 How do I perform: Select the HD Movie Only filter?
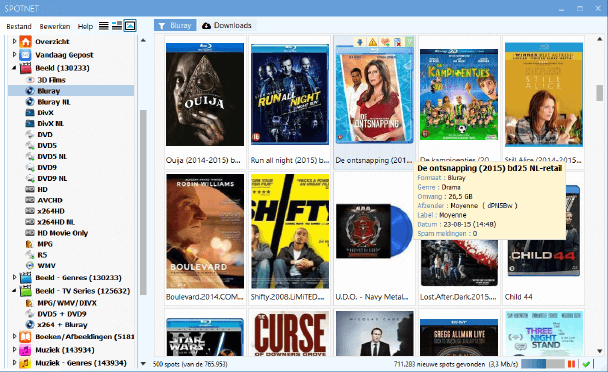[x=62, y=233]
